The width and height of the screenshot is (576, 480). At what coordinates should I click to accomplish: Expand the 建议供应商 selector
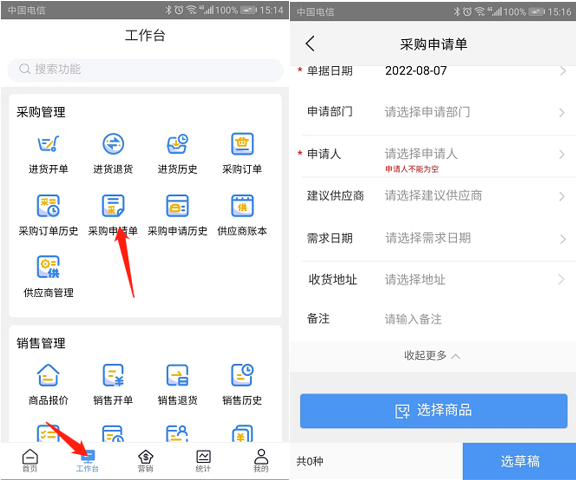click(433, 196)
